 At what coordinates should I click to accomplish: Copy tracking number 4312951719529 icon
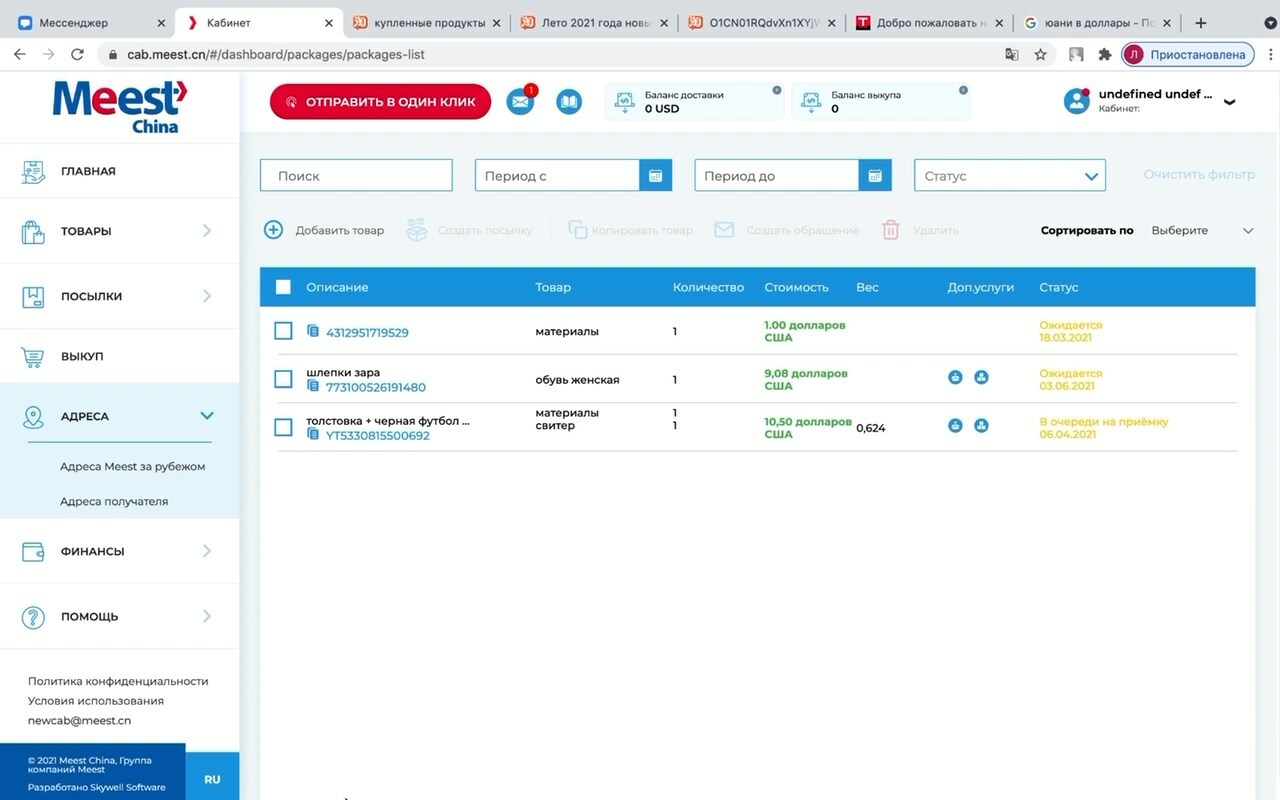313,331
